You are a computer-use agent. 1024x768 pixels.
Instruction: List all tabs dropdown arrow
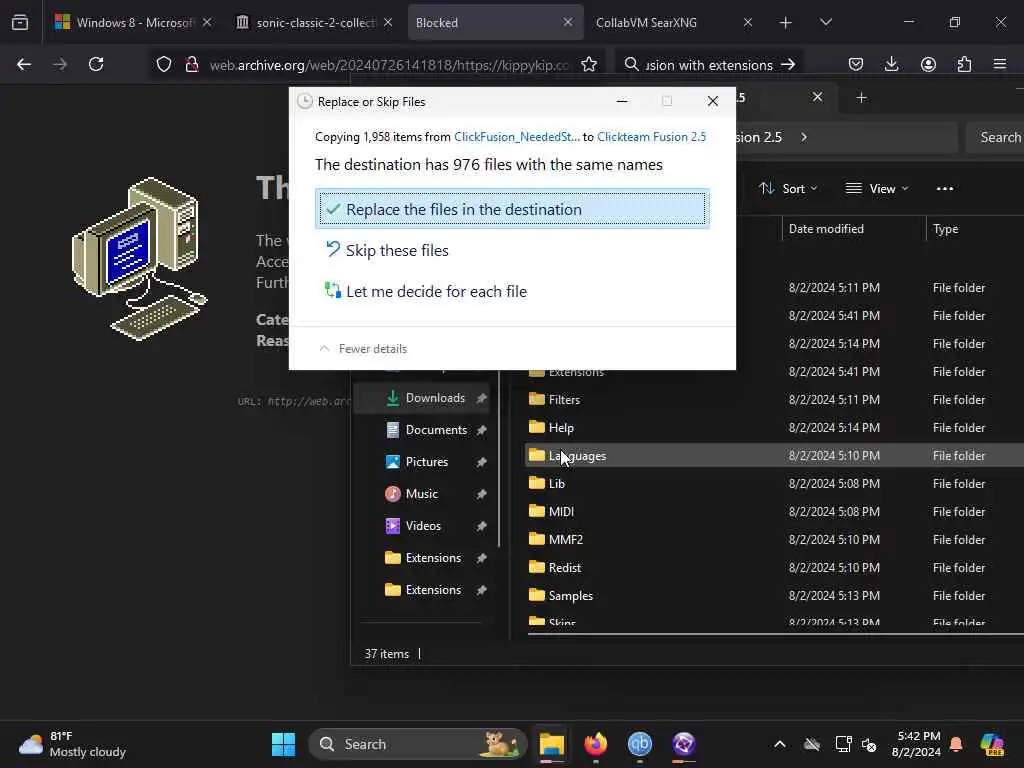[826, 22]
